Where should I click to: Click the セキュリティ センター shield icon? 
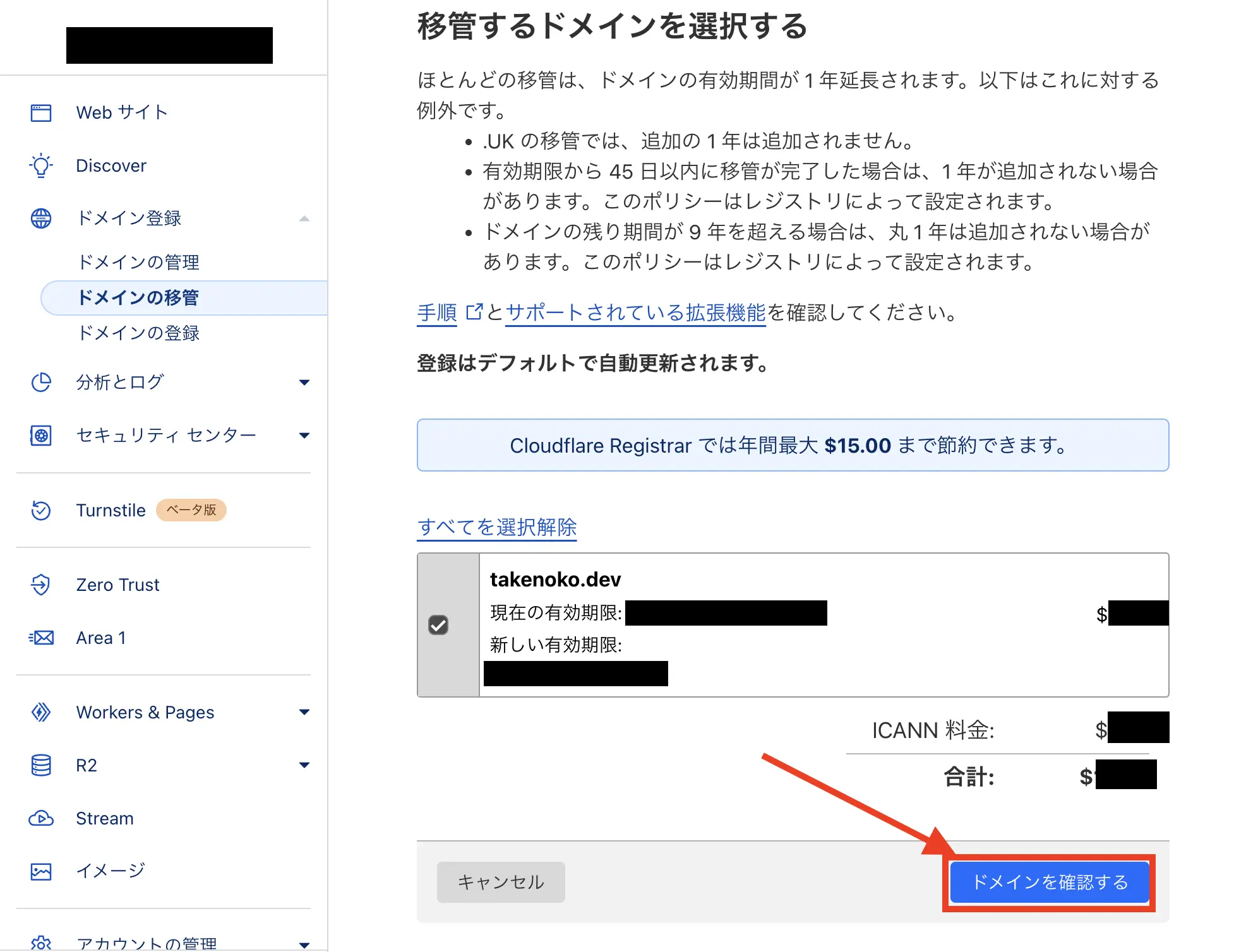point(40,435)
